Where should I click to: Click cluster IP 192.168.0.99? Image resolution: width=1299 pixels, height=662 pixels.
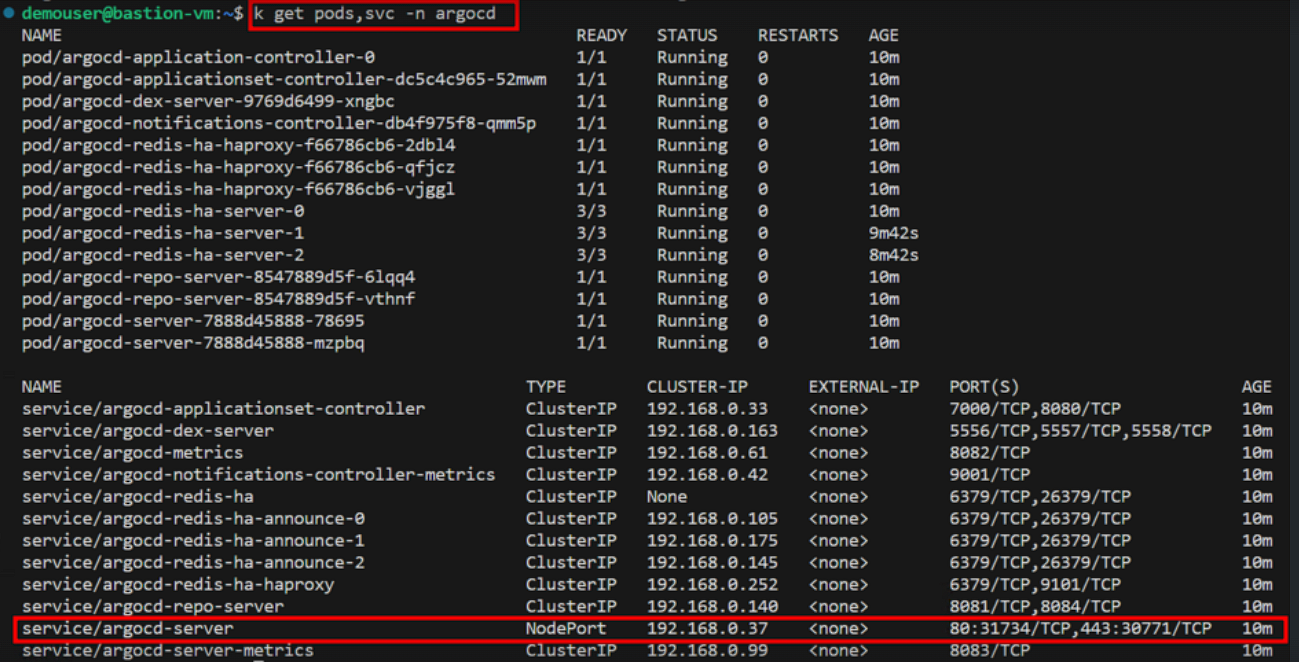tap(707, 650)
